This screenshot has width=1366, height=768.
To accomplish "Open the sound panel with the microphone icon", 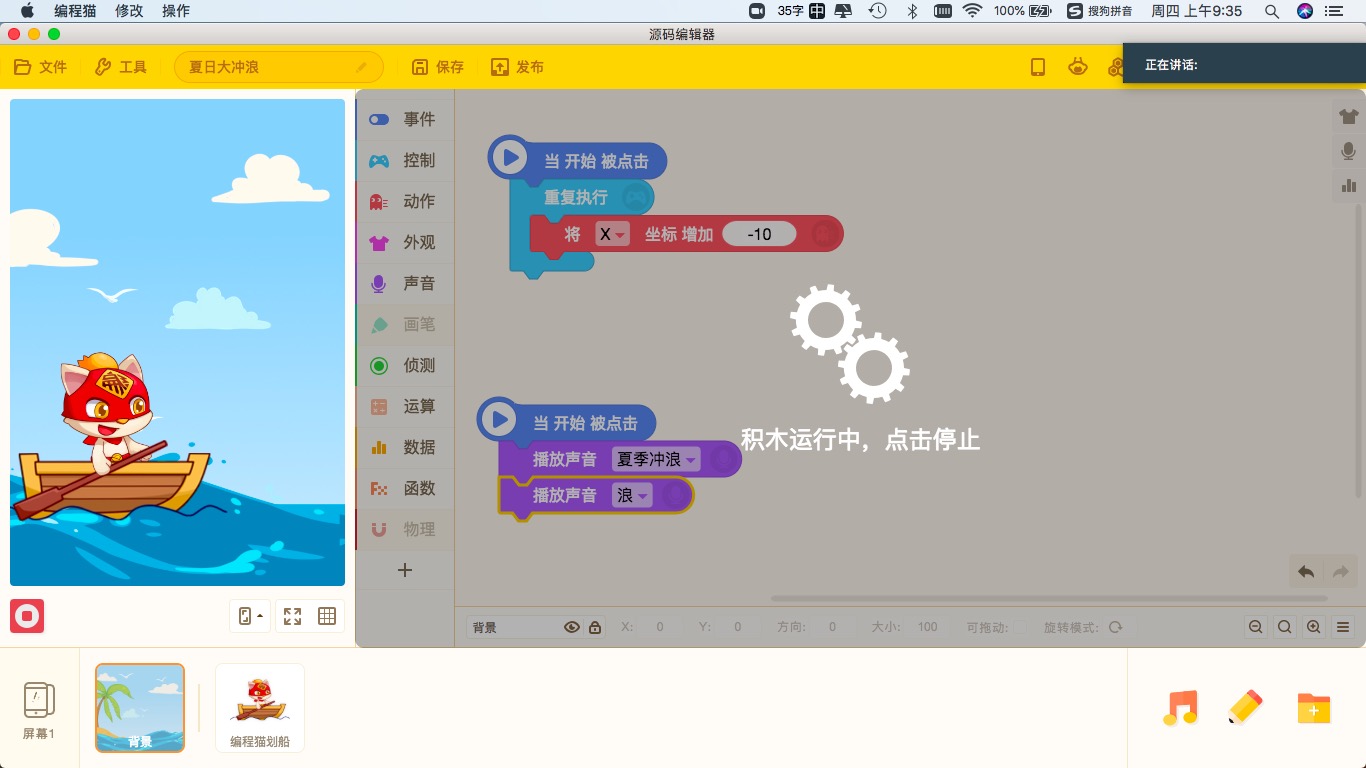I will coord(1348,151).
